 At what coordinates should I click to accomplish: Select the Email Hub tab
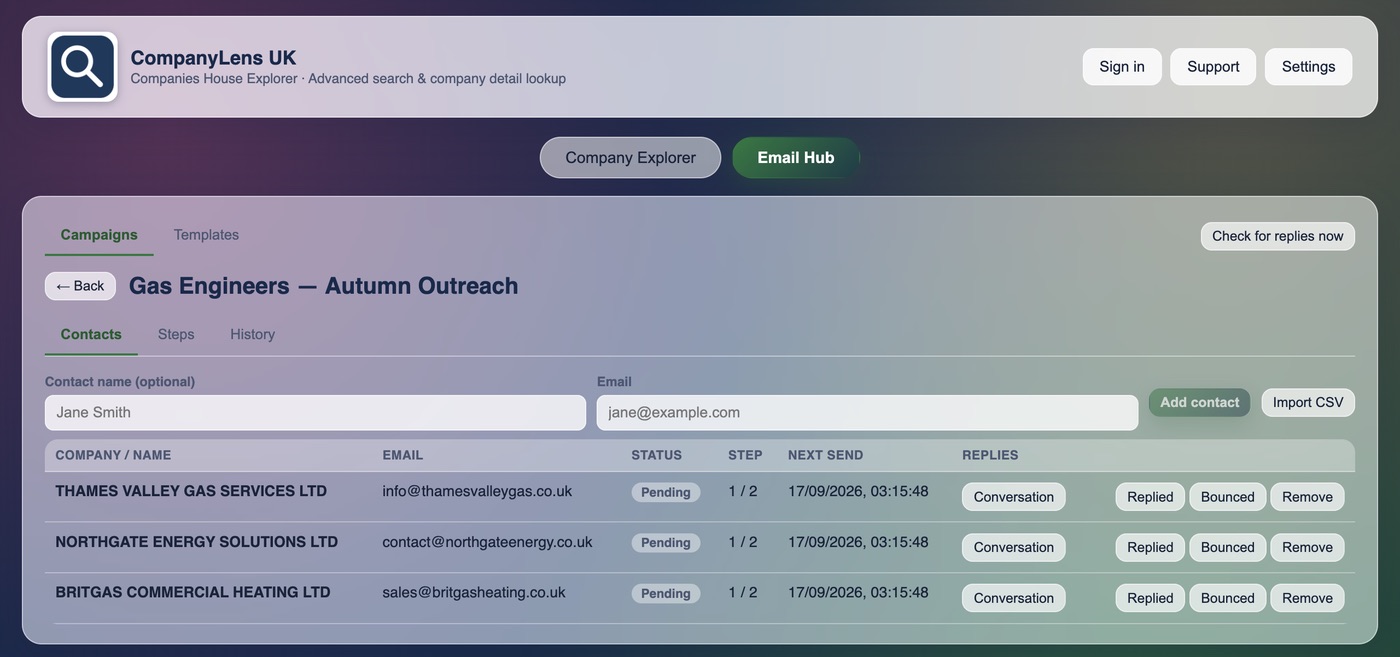pyautogui.click(x=796, y=158)
